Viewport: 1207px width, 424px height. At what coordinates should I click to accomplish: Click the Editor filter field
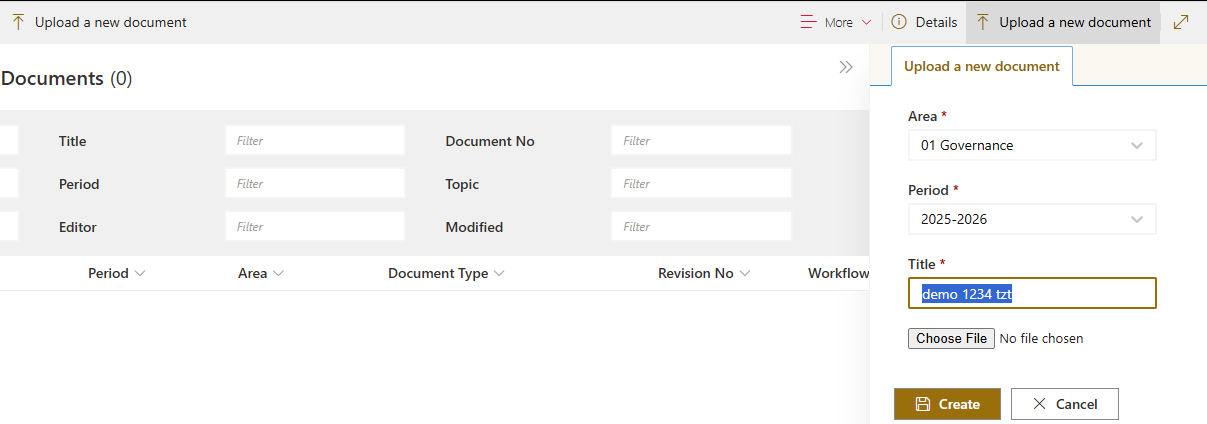pos(315,227)
